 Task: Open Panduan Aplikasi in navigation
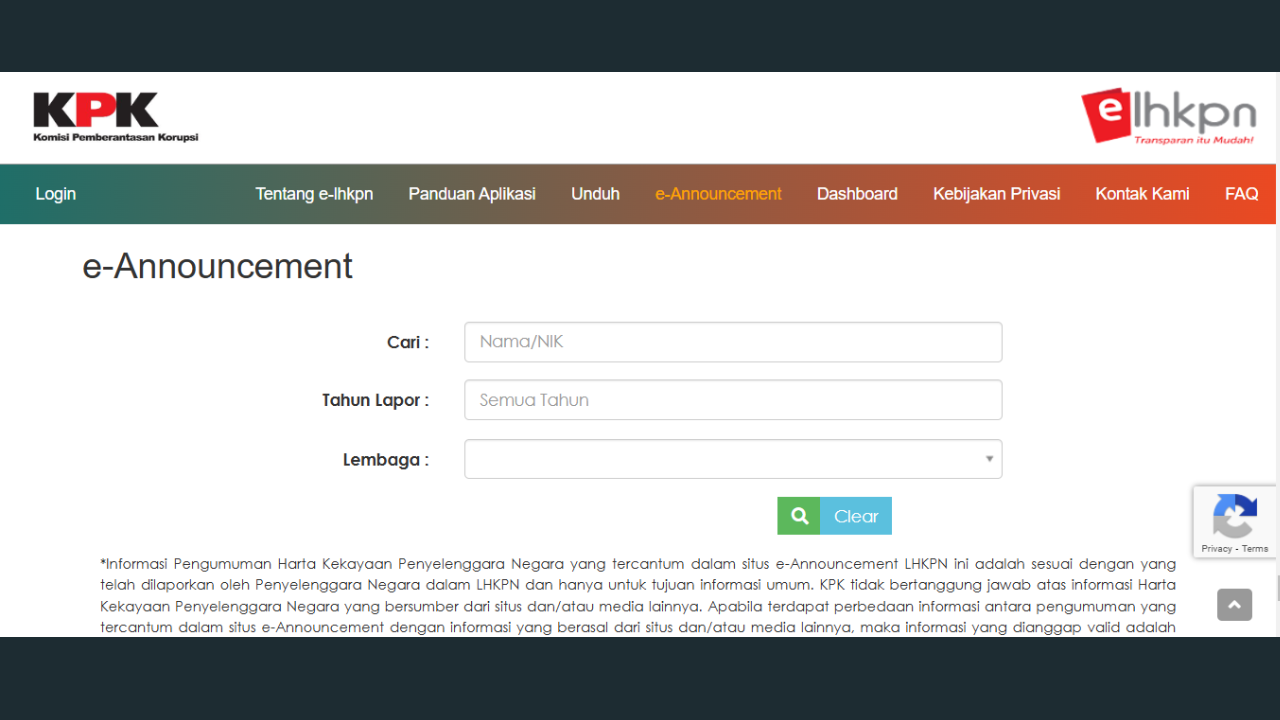[472, 194]
